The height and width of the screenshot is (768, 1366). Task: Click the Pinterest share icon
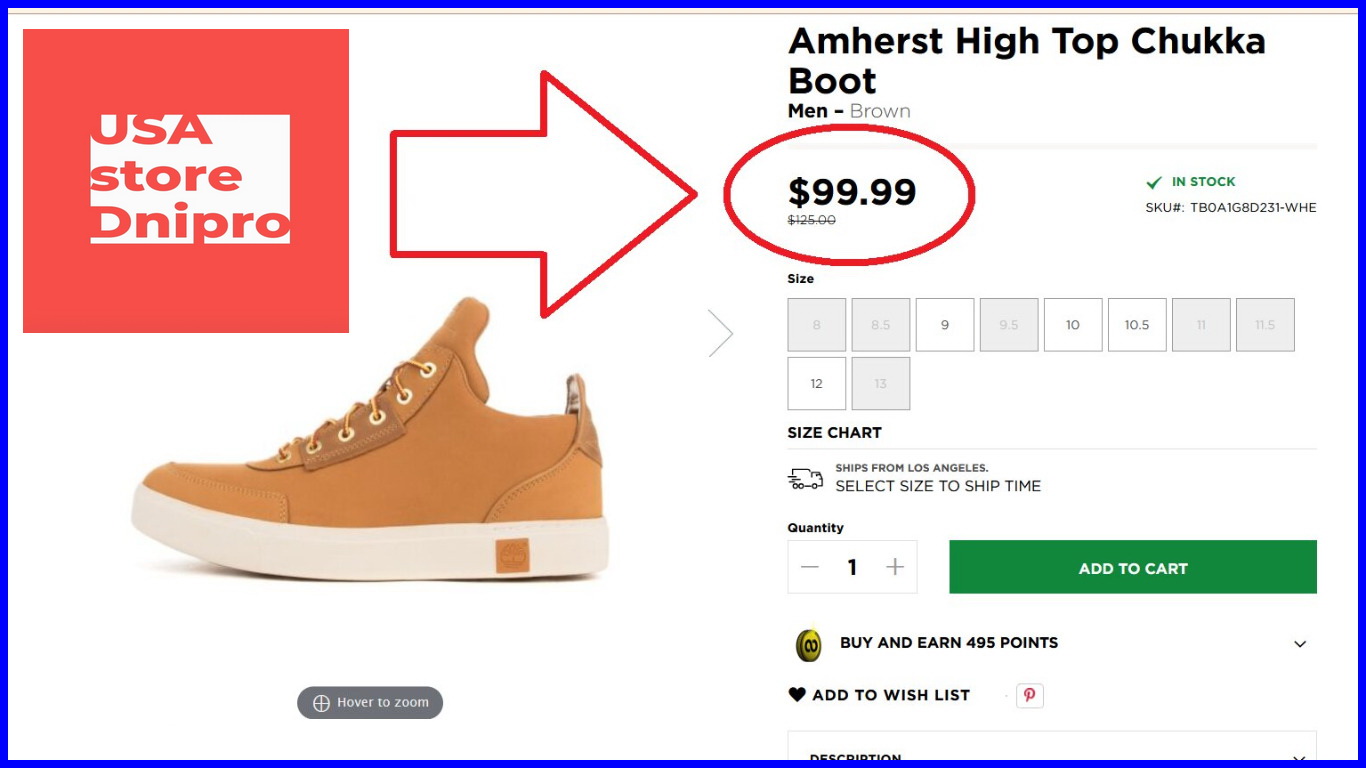pos(1029,695)
